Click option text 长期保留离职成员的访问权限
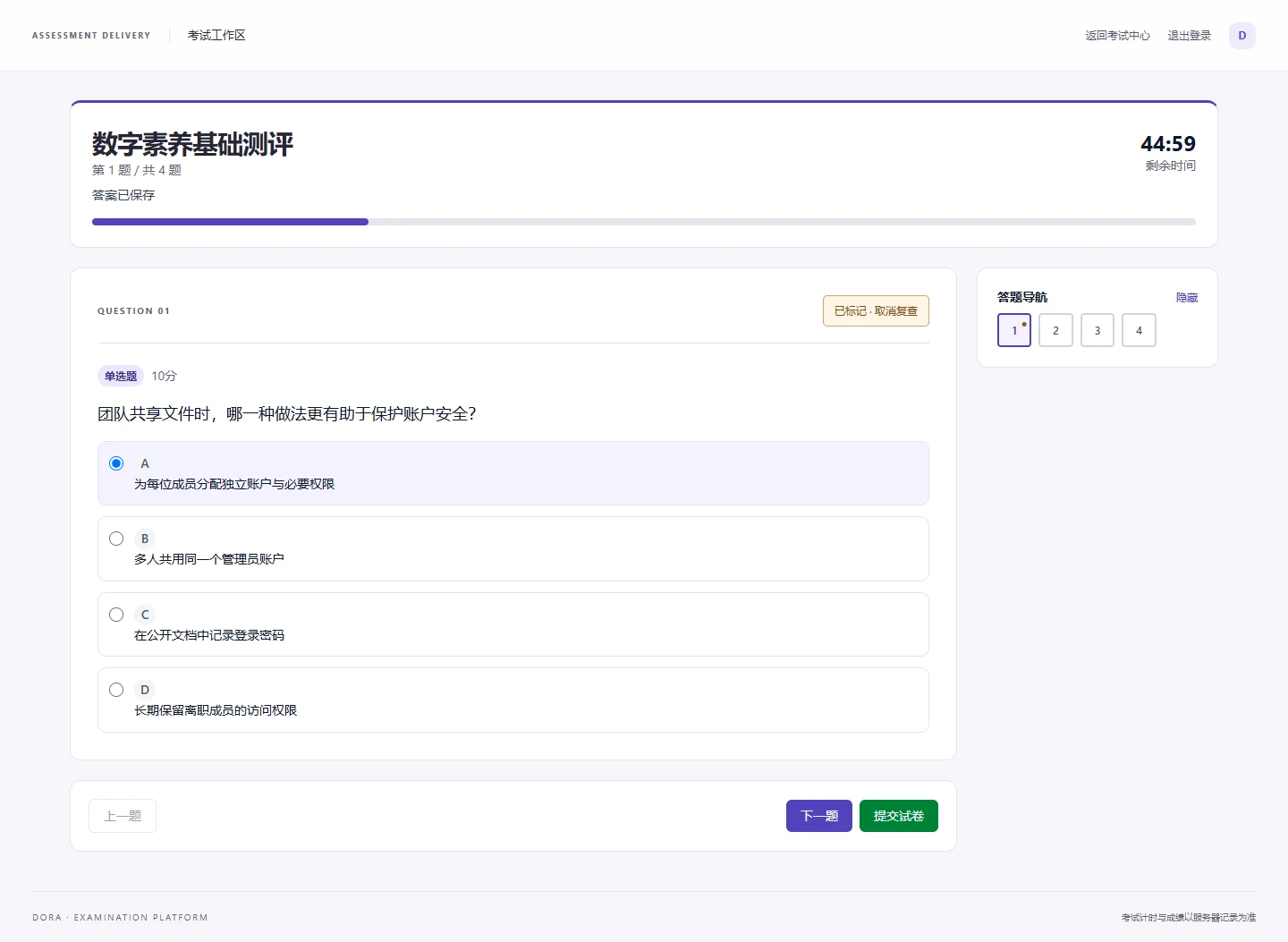The height and width of the screenshot is (942, 1288). [x=216, y=710]
